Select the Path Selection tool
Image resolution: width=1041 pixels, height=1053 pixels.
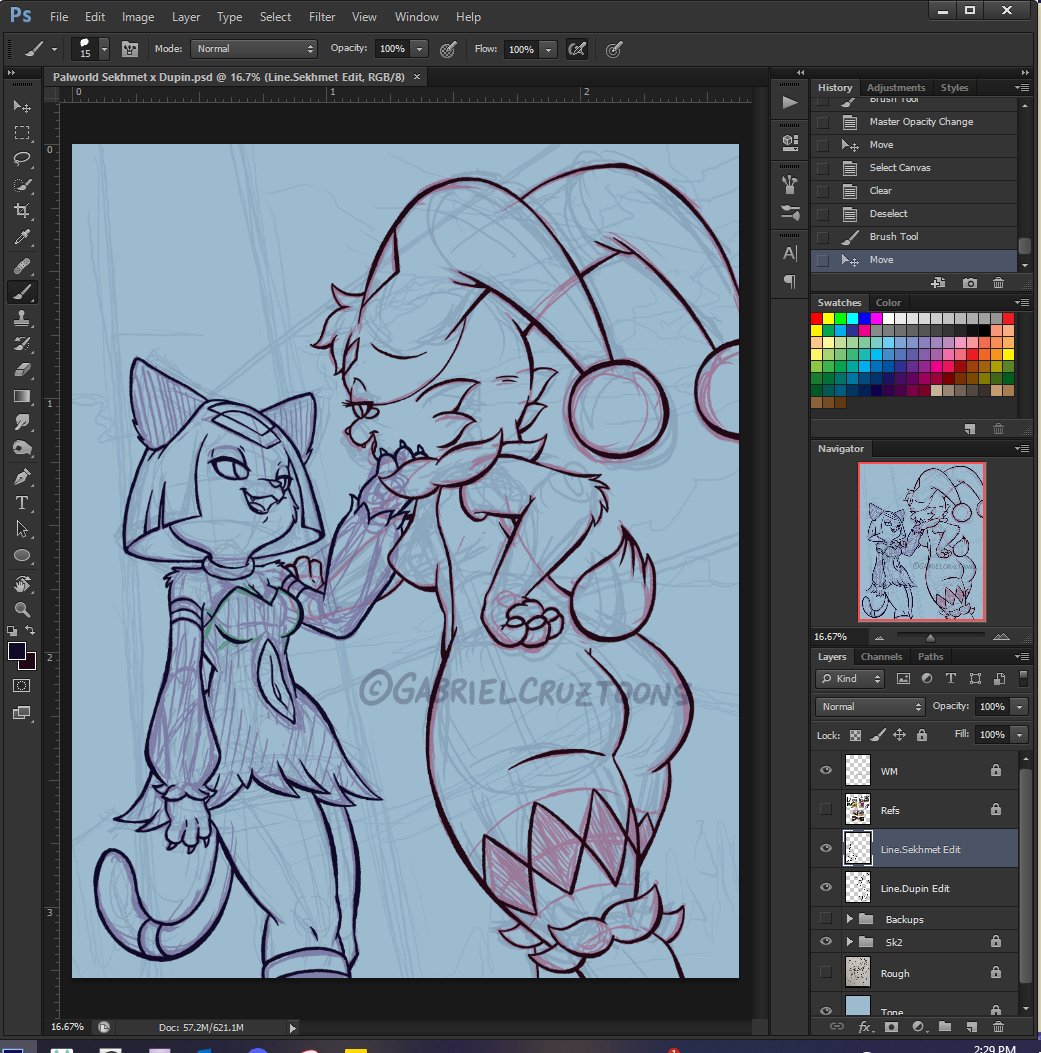[x=21, y=529]
